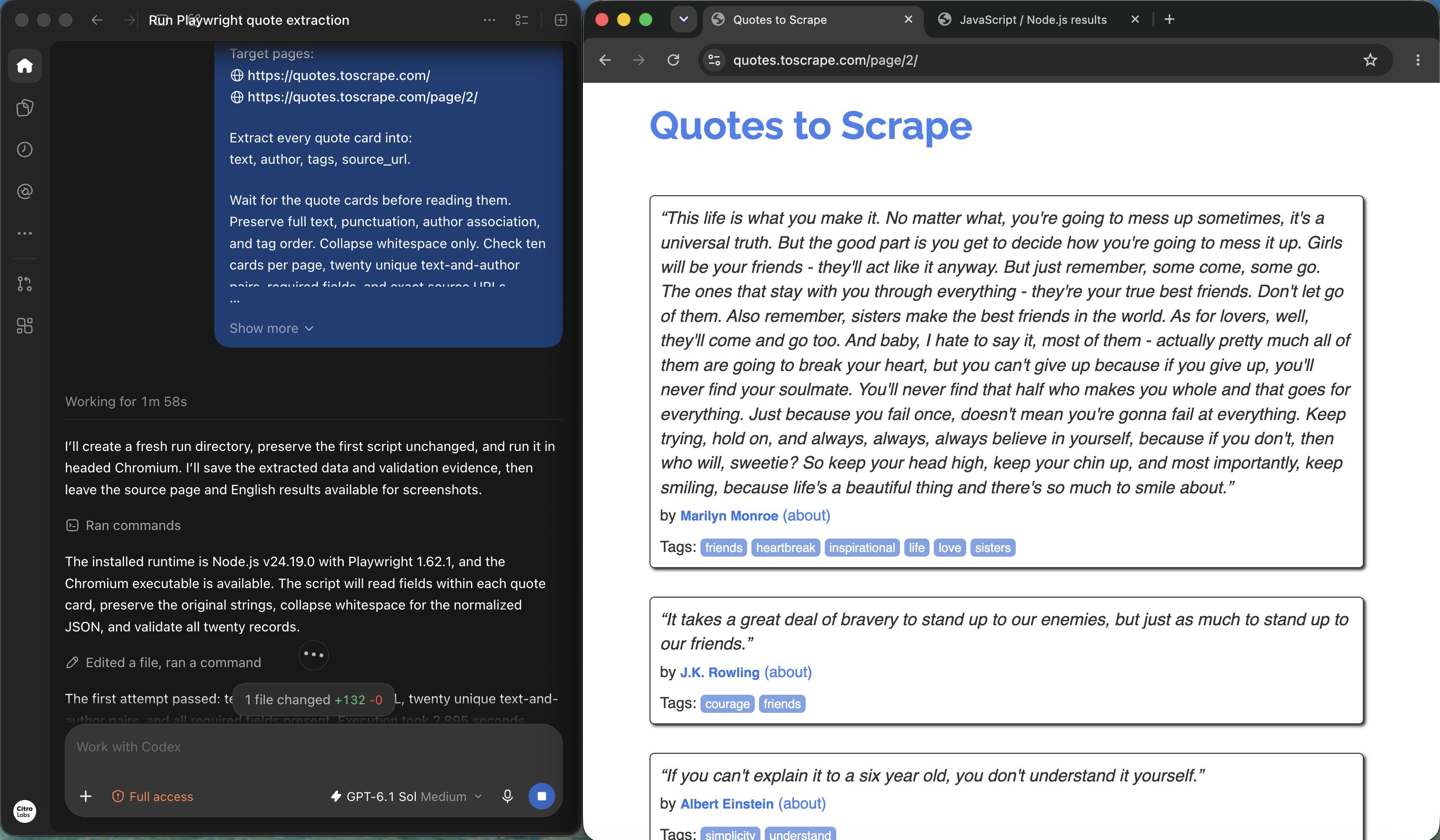Open the home icon in Codex sidebar

25,66
